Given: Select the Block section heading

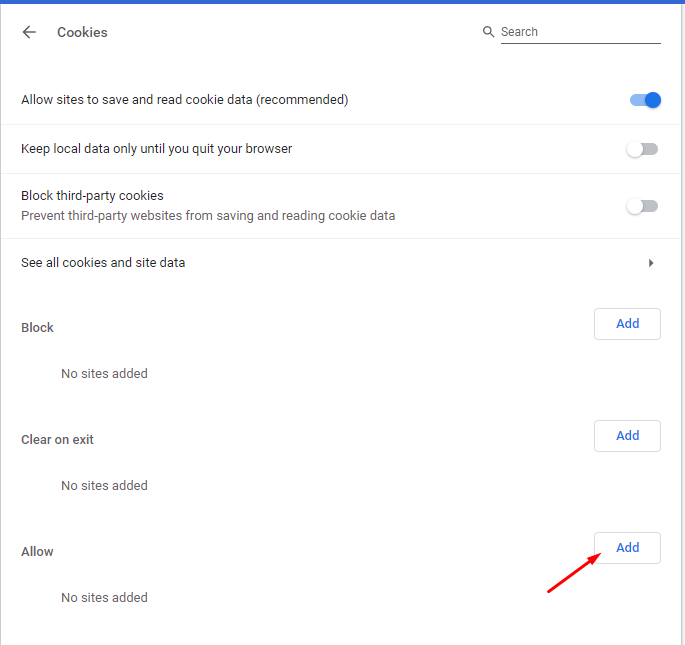Looking at the screenshot, I should (38, 328).
